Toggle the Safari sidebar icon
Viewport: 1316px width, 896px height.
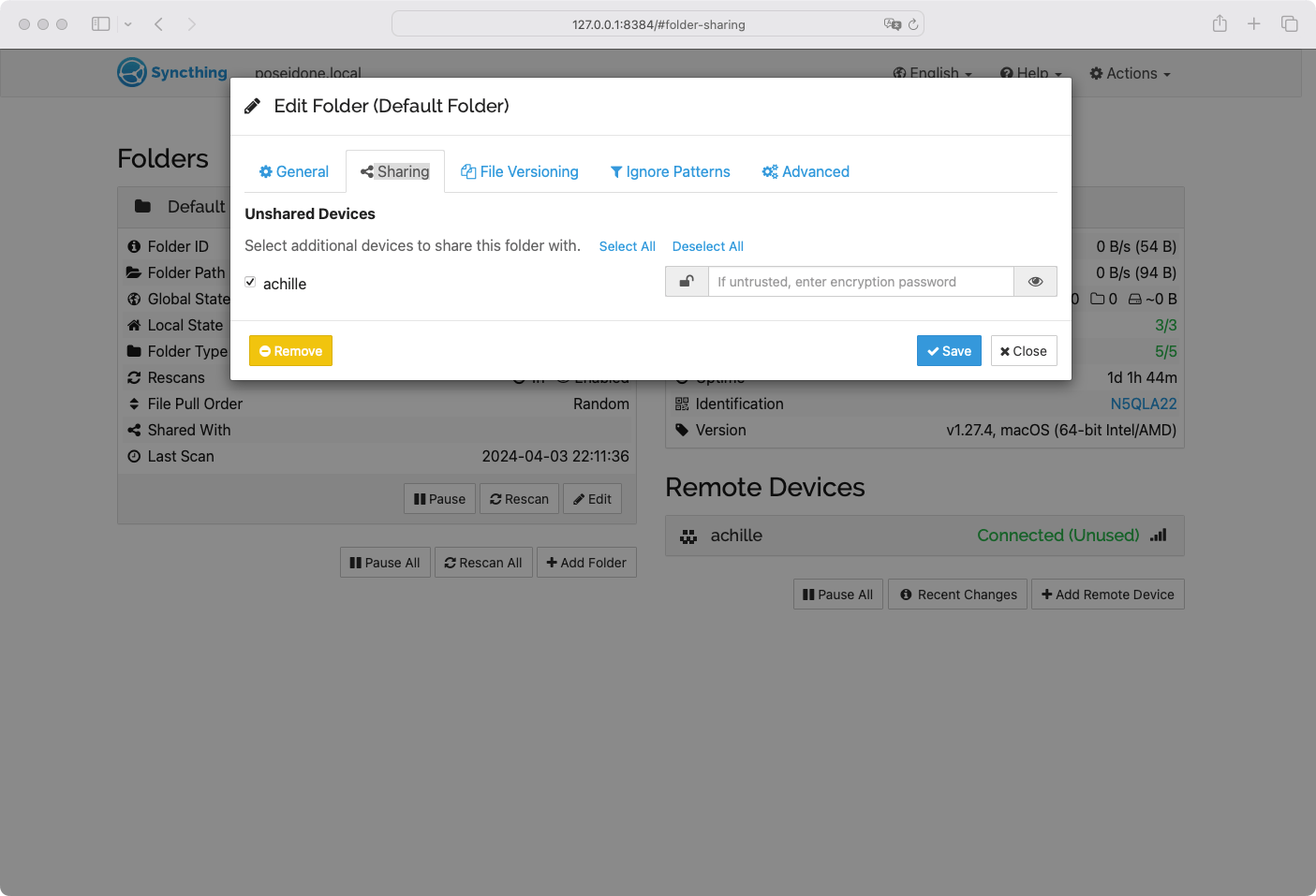pos(101,24)
